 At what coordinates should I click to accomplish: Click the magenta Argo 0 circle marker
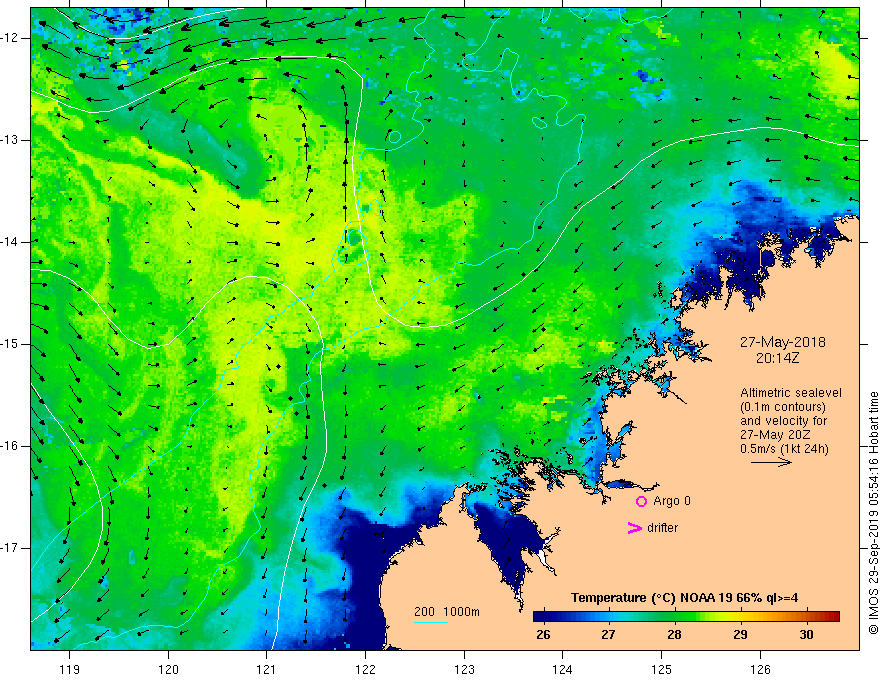(641, 502)
